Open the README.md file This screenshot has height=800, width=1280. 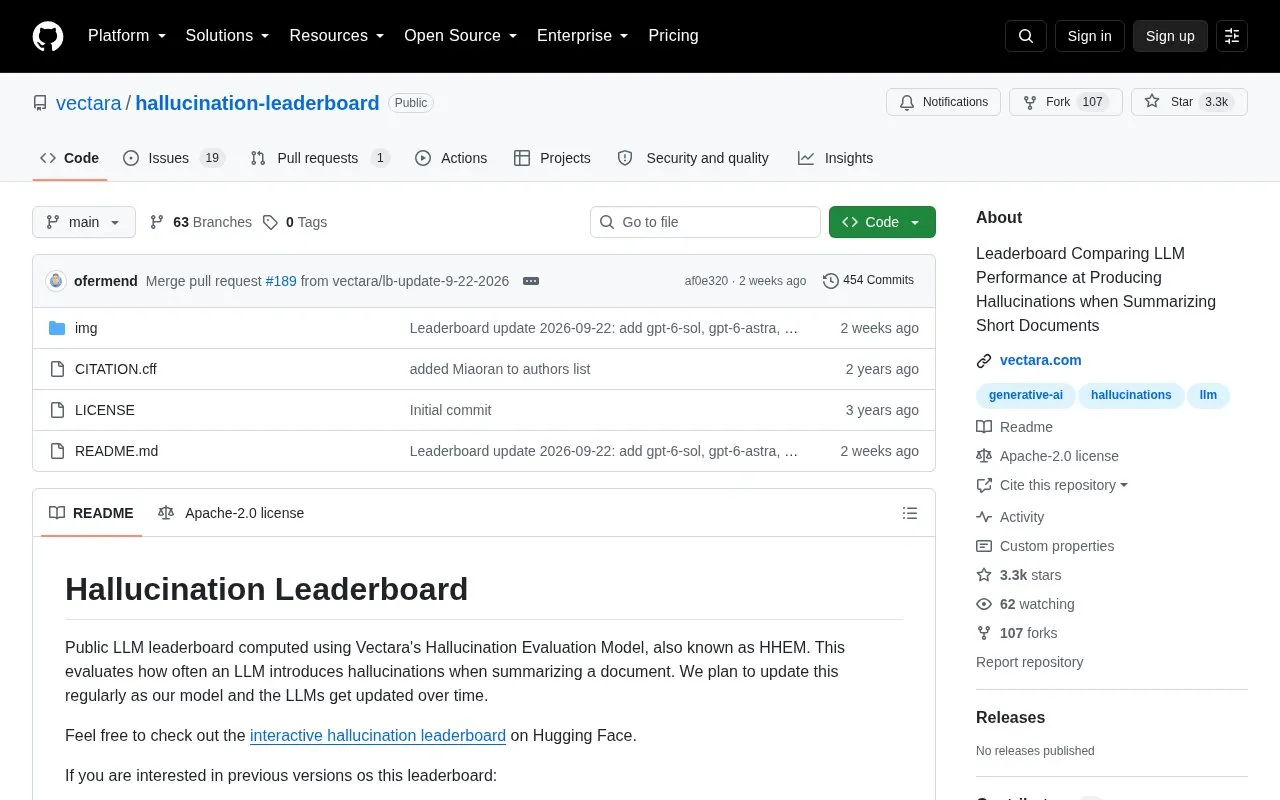(116, 451)
